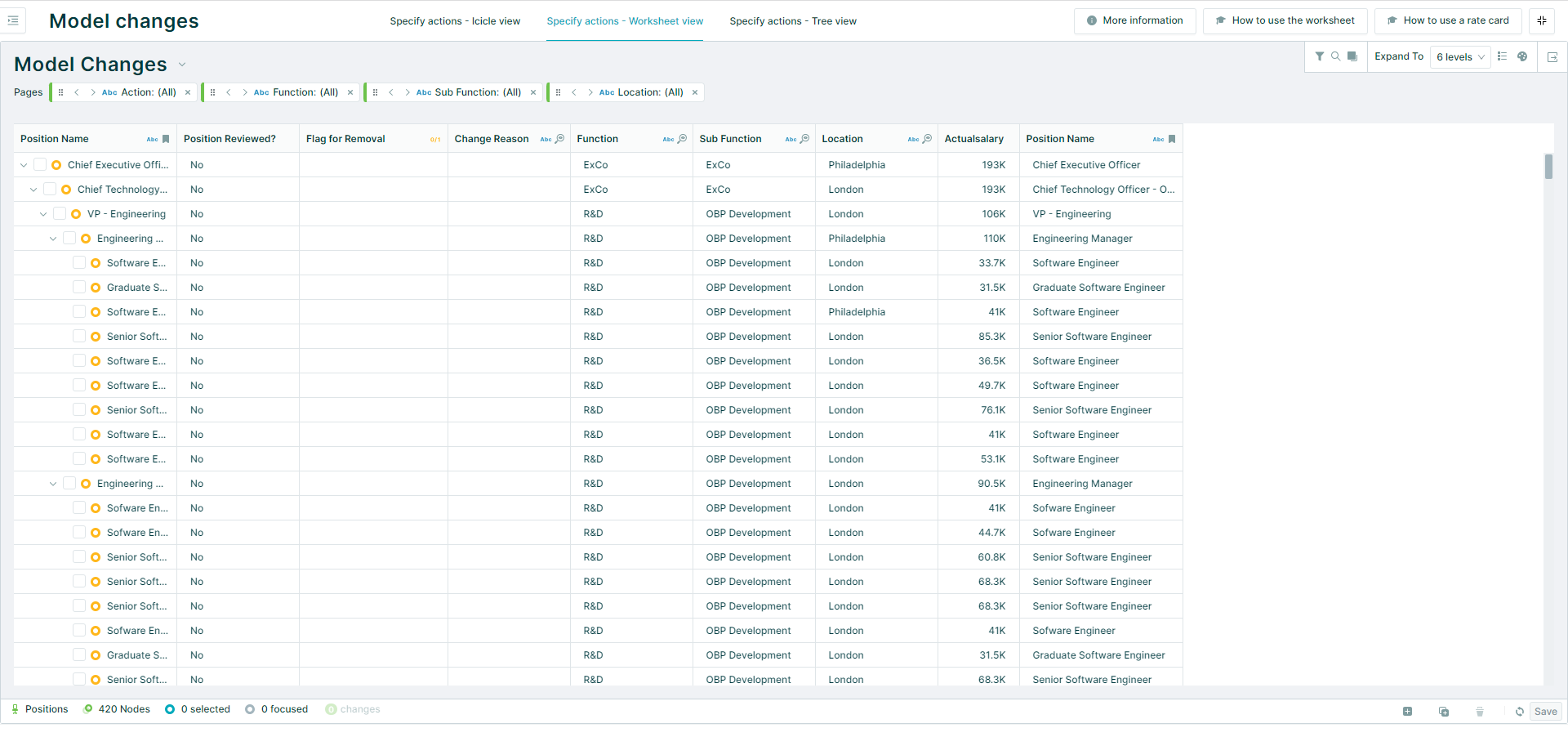Image resolution: width=1568 pixels, height=737 pixels.
Task: Collapse the Chief Technology Officer tree node
Action: [33, 190]
